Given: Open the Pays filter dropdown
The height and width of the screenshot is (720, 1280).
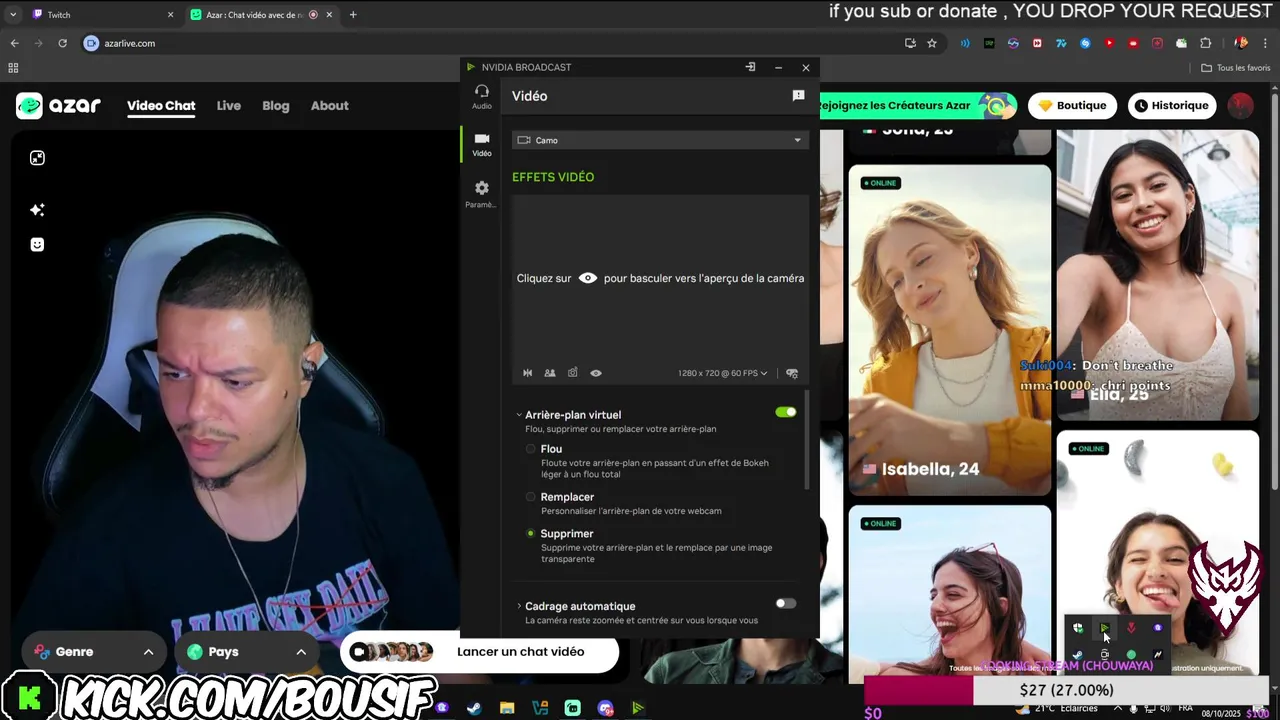Looking at the screenshot, I should tap(246, 652).
